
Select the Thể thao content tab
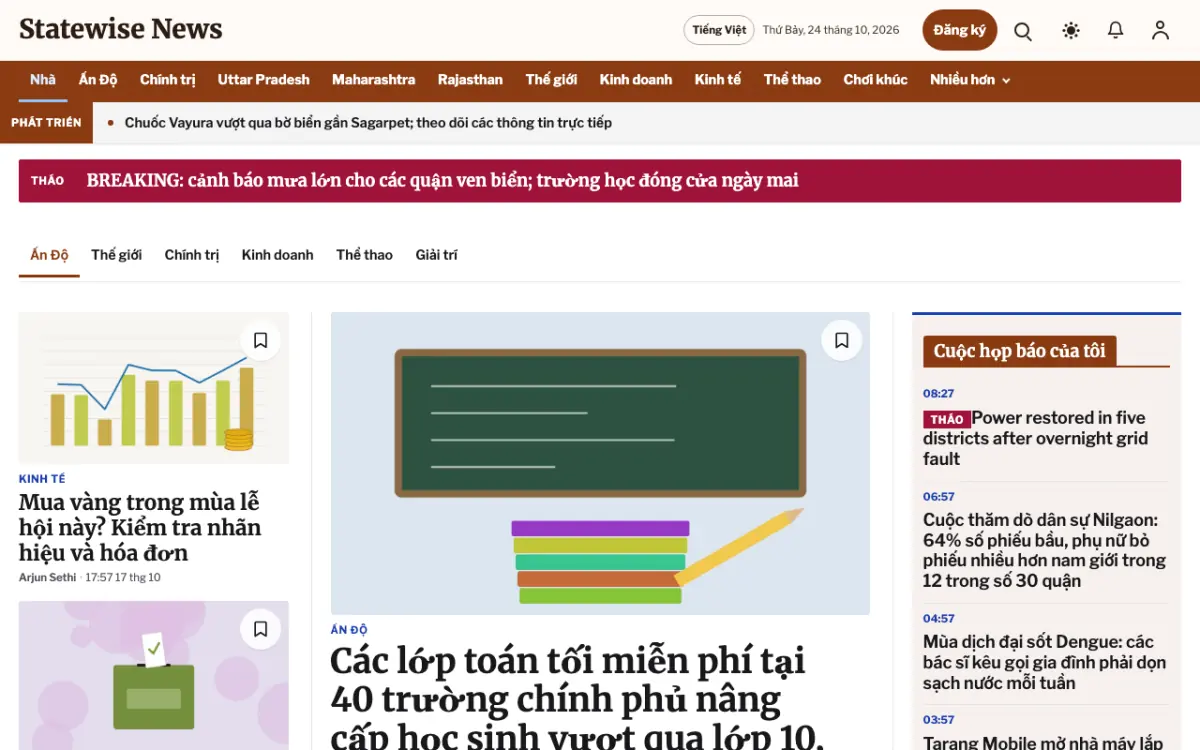click(365, 255)
